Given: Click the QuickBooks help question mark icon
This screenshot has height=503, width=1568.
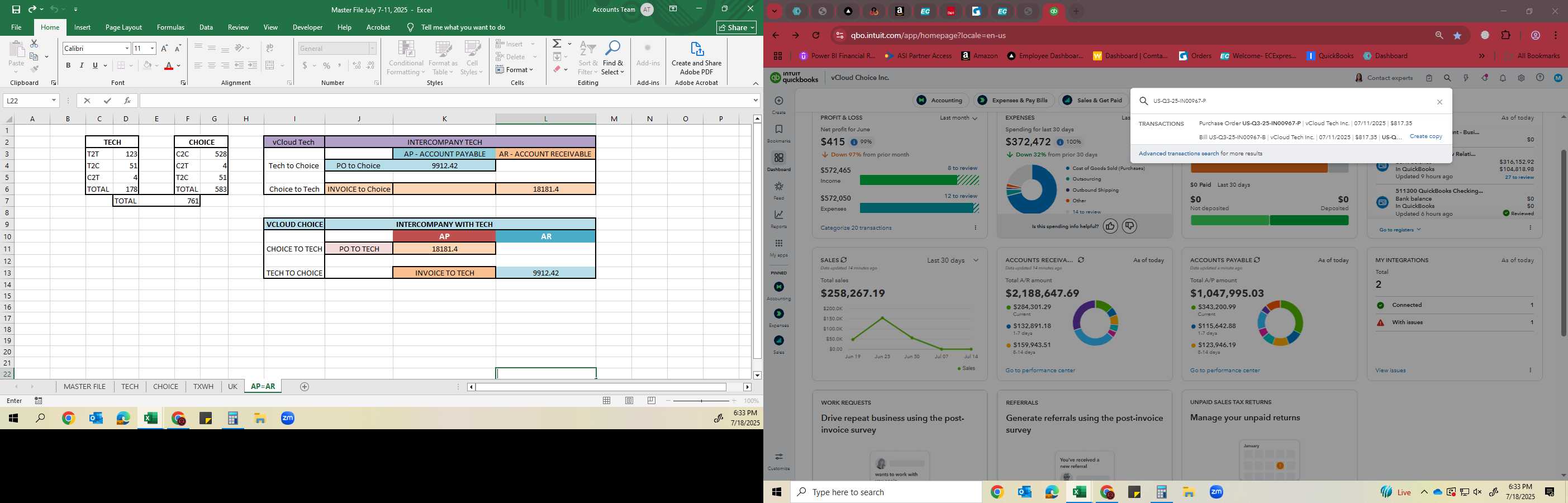Looking at the screenshot, I should (x=1540, y=78).
